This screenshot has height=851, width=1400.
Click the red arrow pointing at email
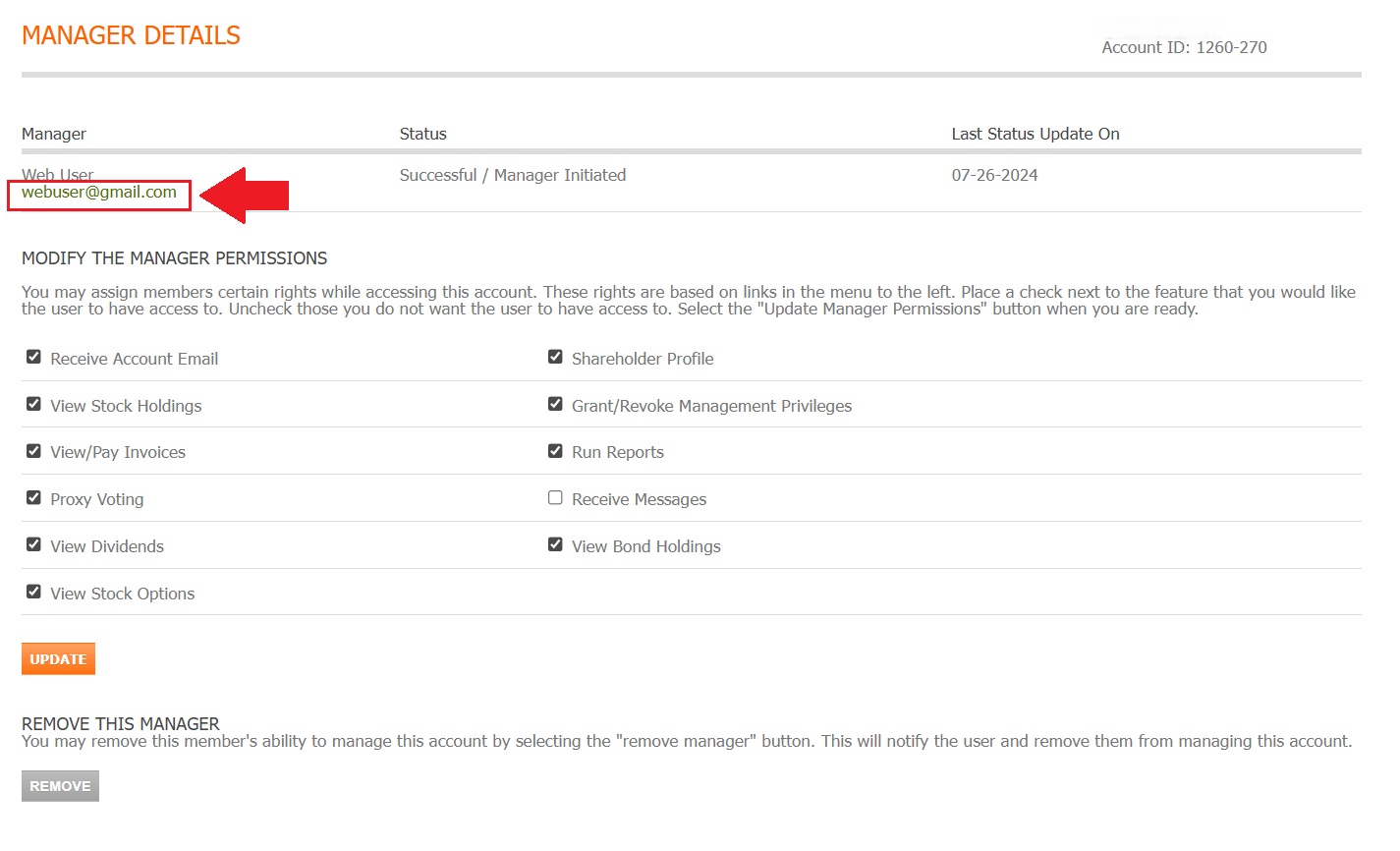point(246,195)
